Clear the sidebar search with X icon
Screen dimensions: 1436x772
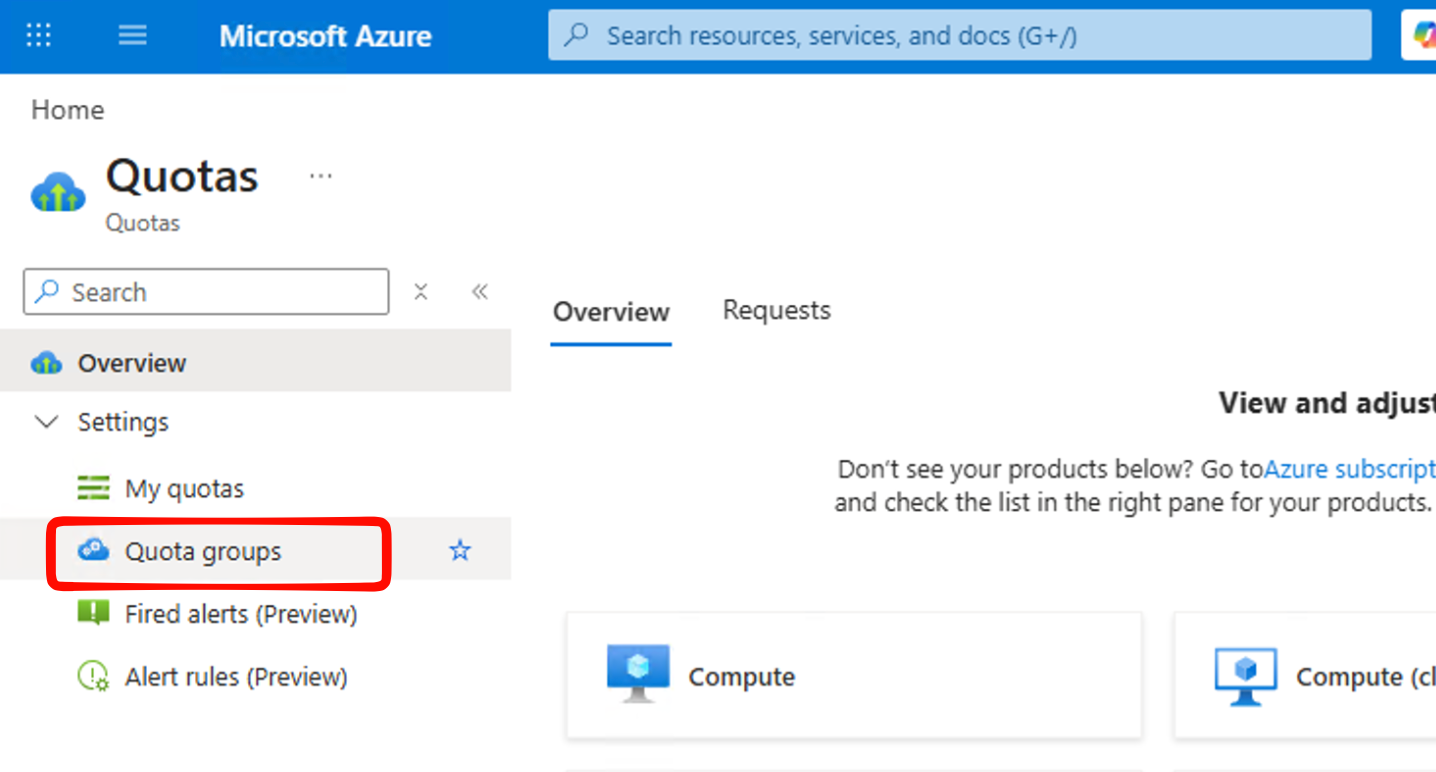pyautogui.click(x=421, y=292)
